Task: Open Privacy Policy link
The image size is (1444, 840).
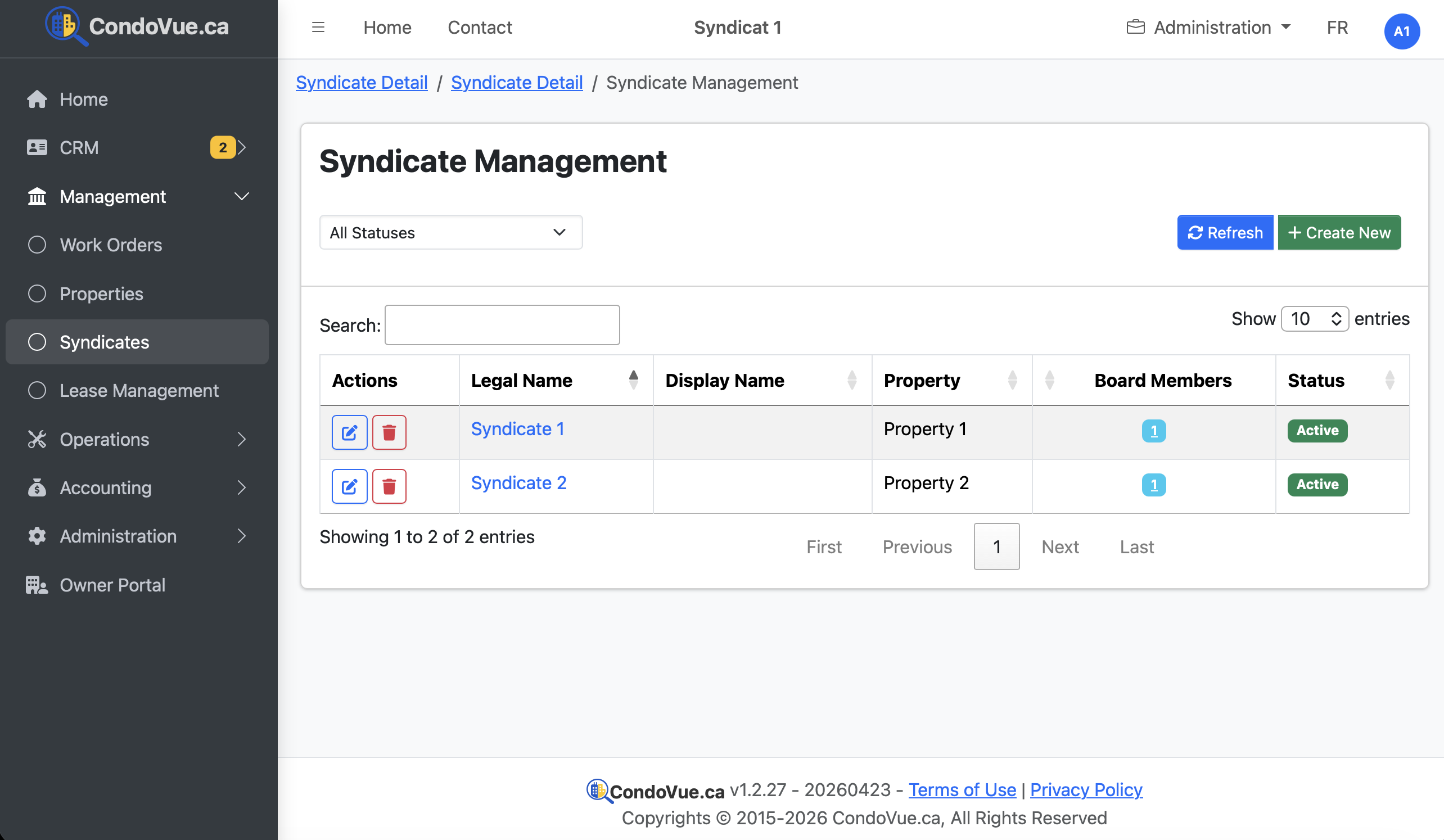Action: pyautogui.click(x=1086, y=789)
